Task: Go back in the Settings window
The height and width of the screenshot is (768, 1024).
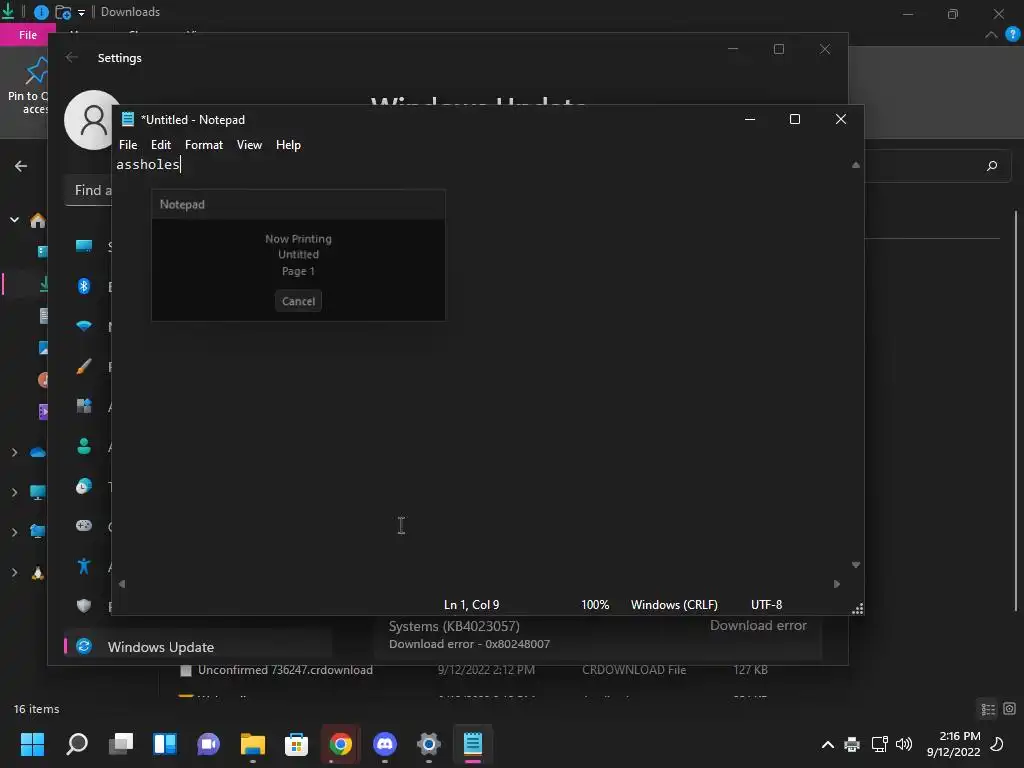Action: tap(72, 57)
